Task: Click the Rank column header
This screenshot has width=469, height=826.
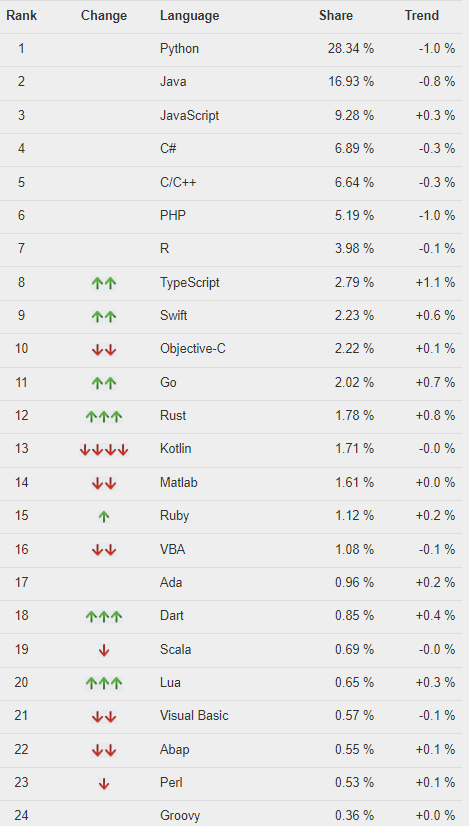Action: 22,15
